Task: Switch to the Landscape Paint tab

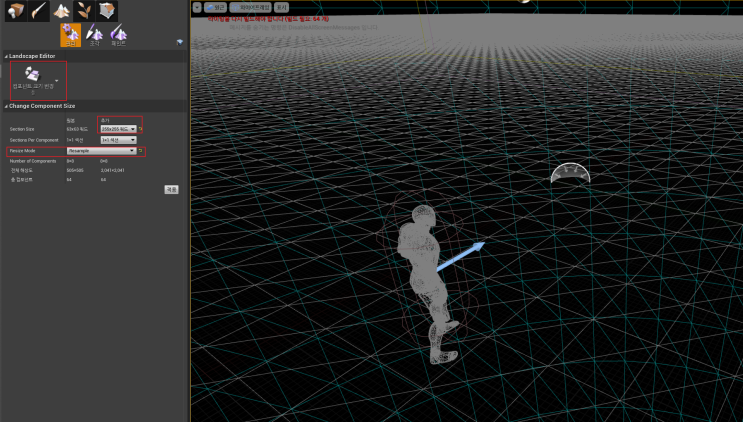Action: (119, 36)
